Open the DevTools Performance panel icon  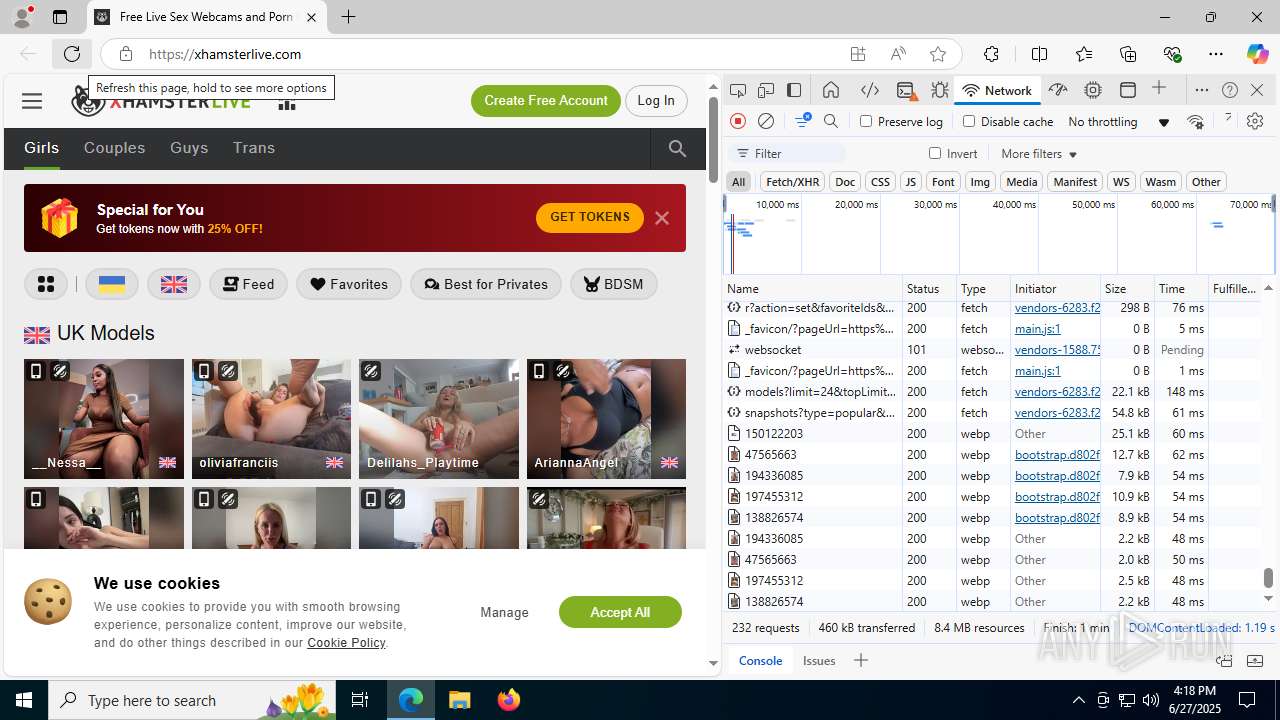(1058, 90)
